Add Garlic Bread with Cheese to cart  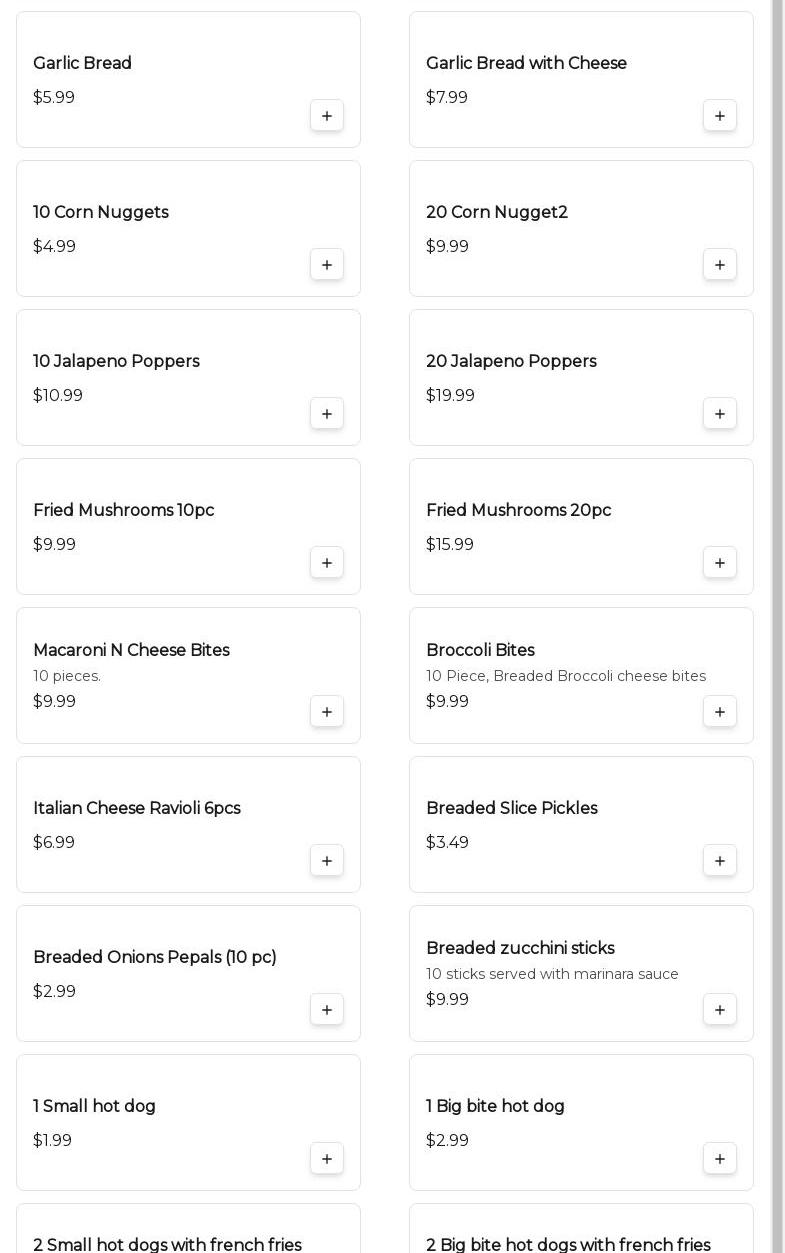(x=720, y=116)
